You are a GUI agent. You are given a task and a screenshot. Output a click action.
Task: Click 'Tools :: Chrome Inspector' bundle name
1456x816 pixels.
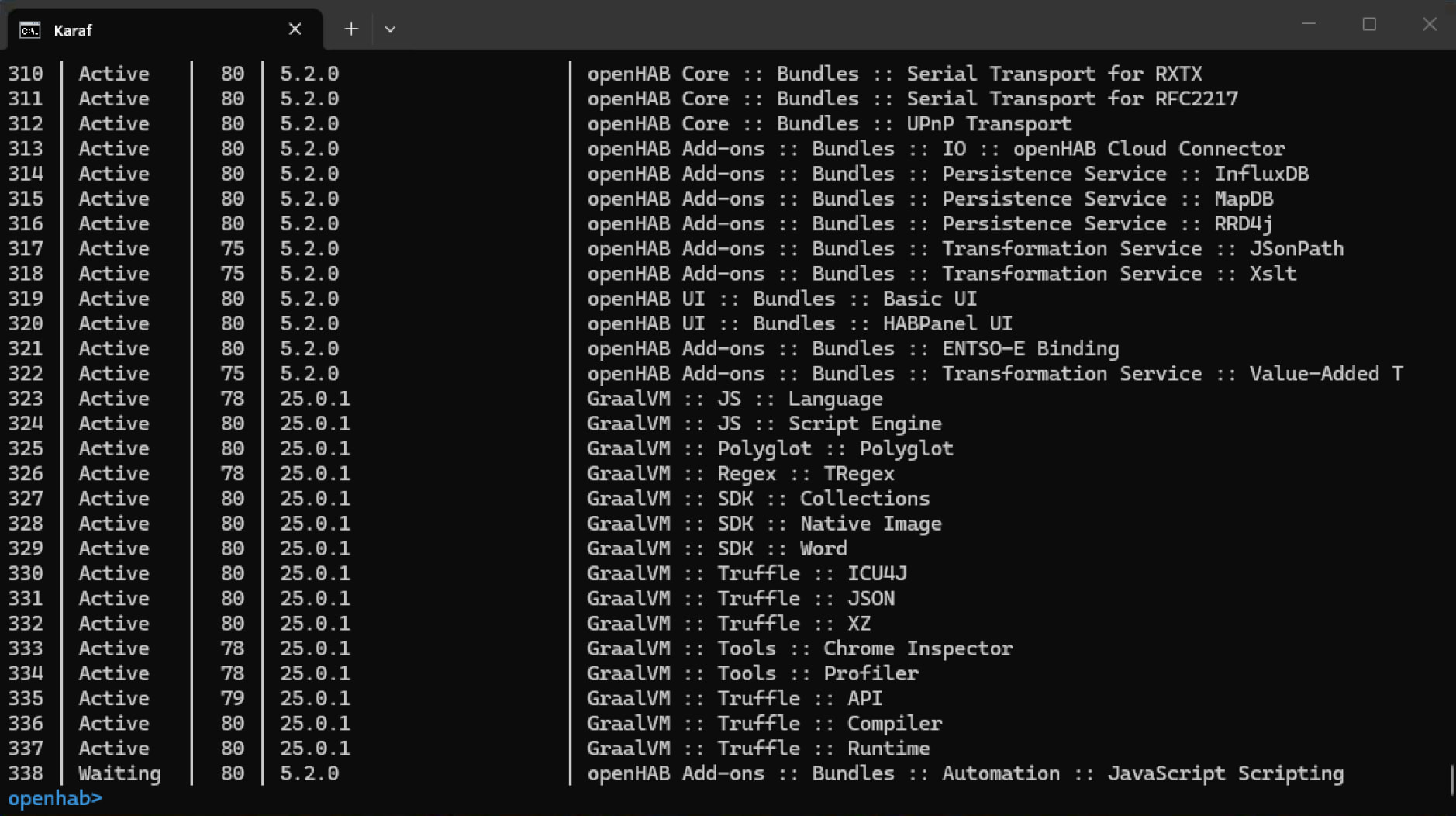pyautogui.click(x=865, y=648)
